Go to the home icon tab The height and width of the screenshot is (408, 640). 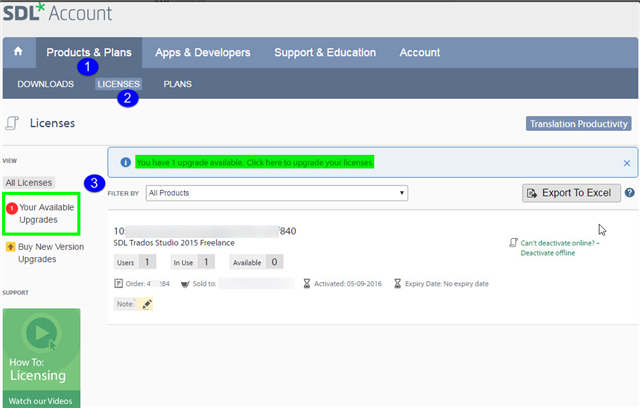(x=18, y=52)
